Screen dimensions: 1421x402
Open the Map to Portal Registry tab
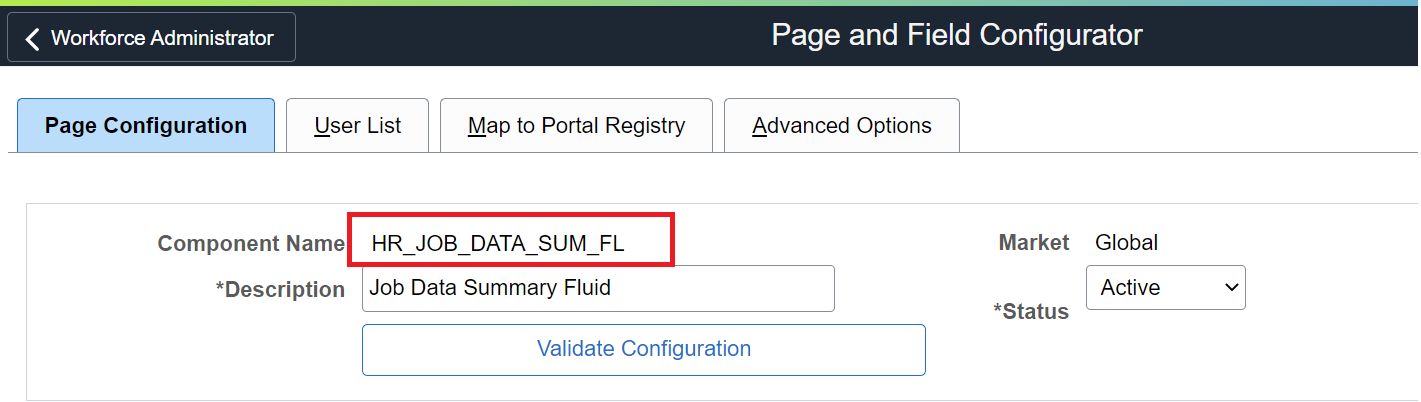point(576,126)
